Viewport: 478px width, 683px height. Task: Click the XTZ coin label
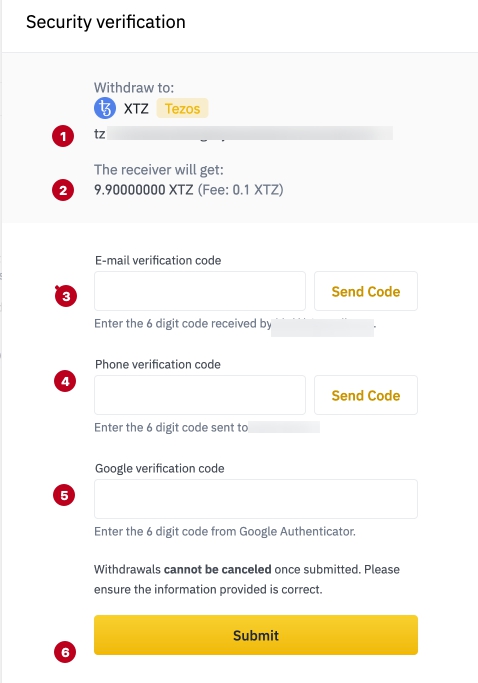coord(136,108)
